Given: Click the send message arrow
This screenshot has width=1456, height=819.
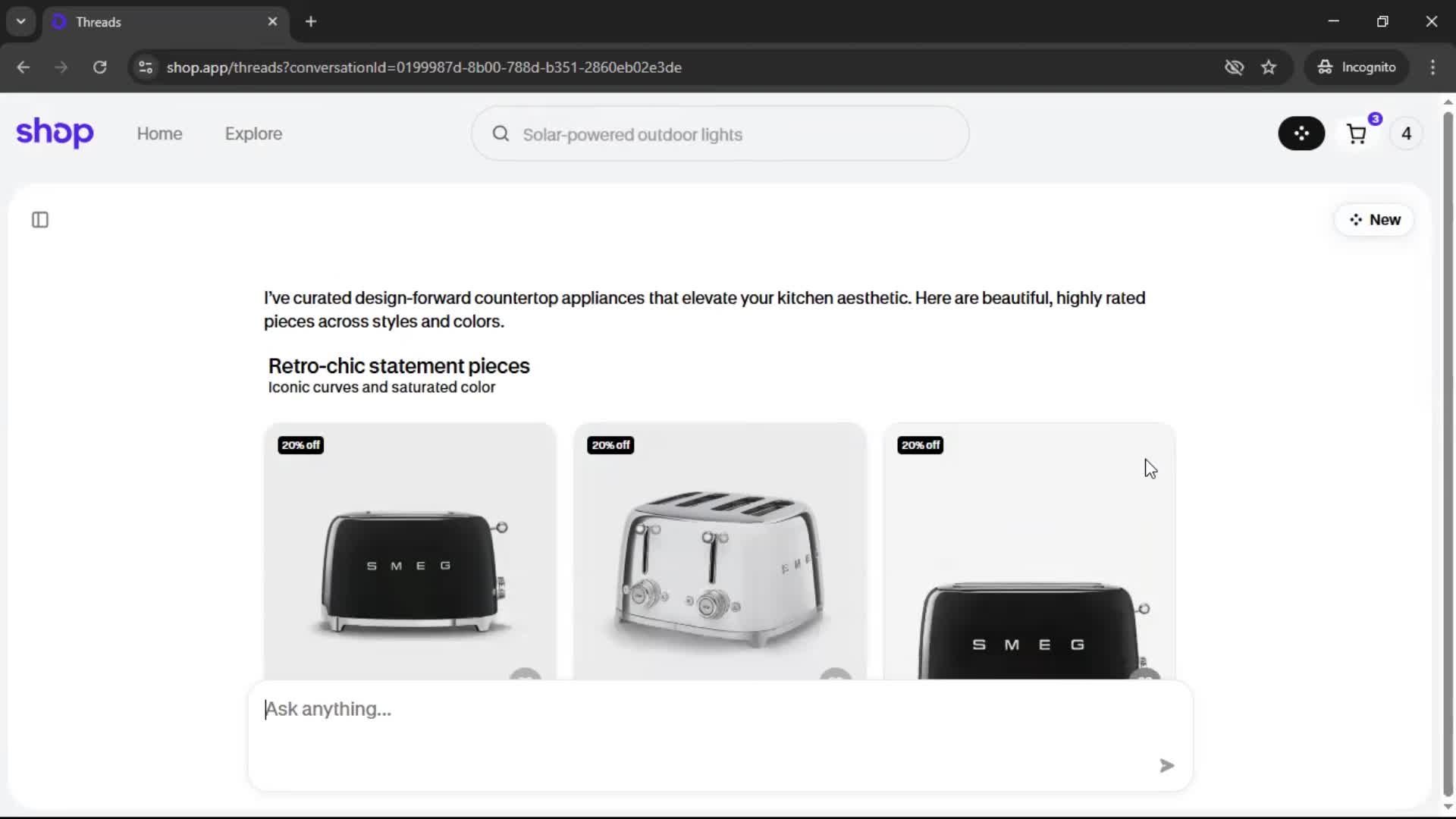Looking at the screenshot, I should [x=1166, y=766].
